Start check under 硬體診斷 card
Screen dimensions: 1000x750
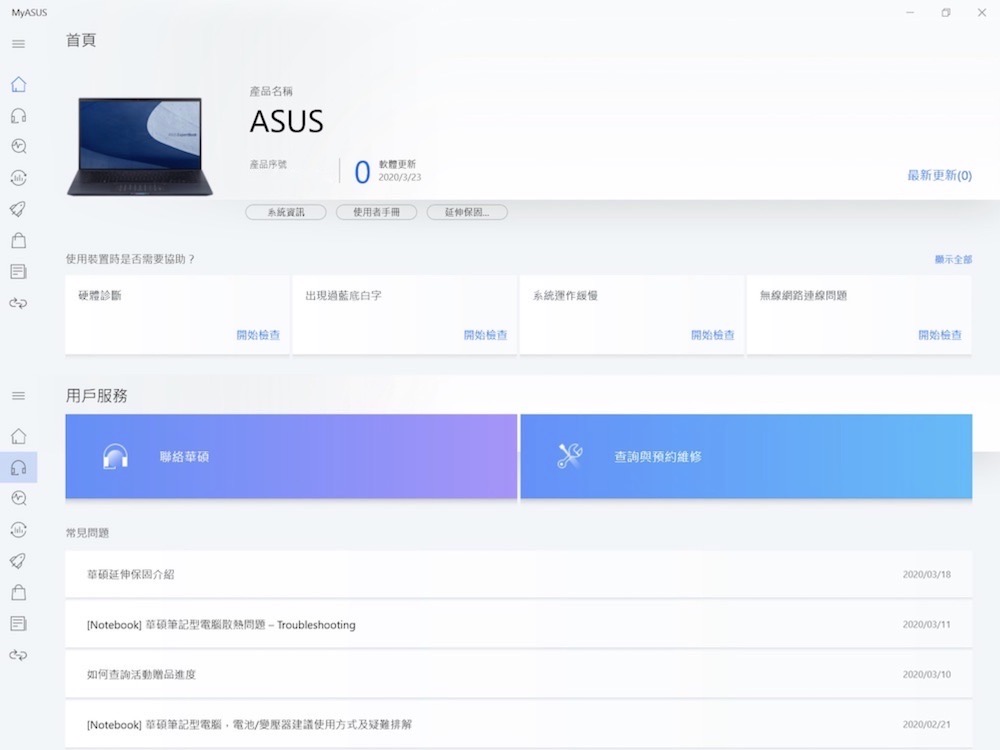pos(258,335)
